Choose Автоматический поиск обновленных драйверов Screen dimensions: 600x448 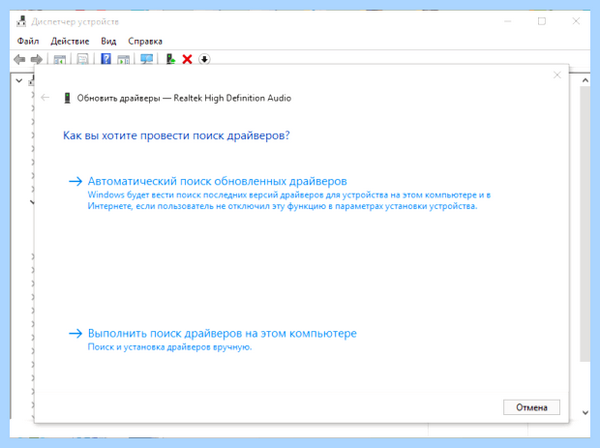coord(217,181)
